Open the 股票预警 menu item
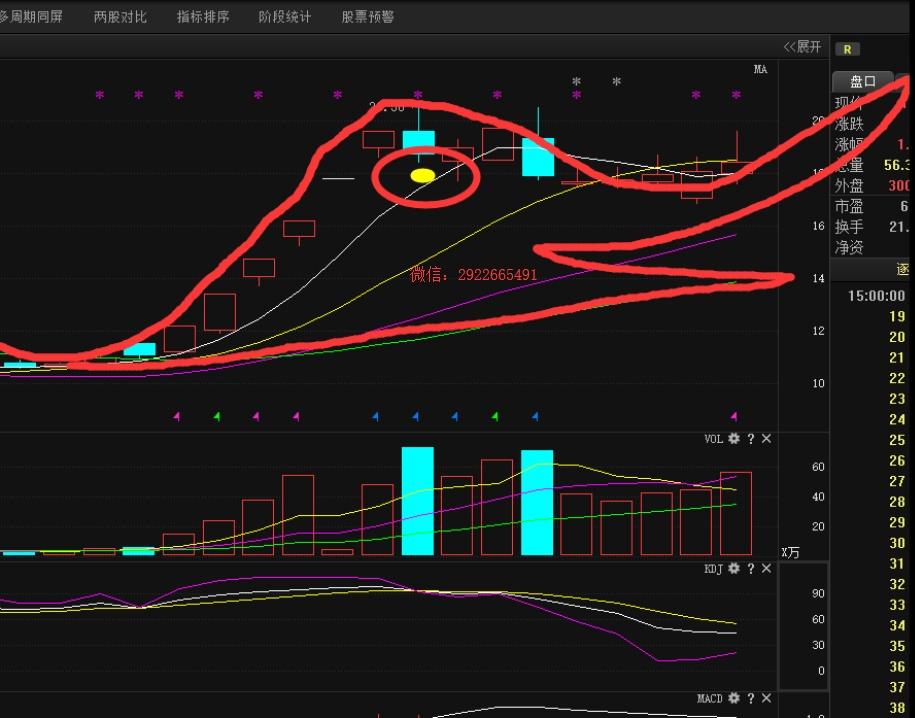 [368, 16]
